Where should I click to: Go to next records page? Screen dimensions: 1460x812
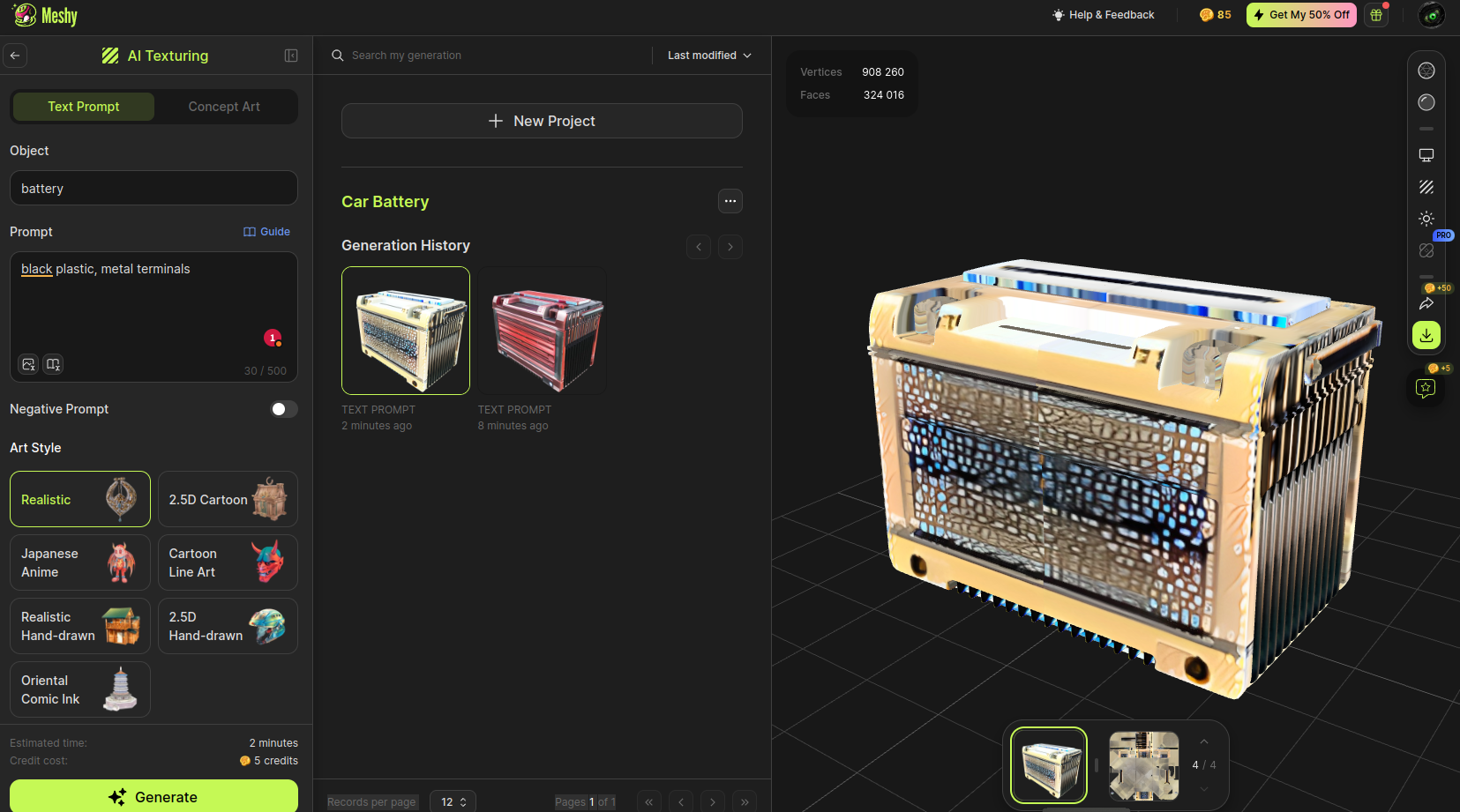point(713,802)
